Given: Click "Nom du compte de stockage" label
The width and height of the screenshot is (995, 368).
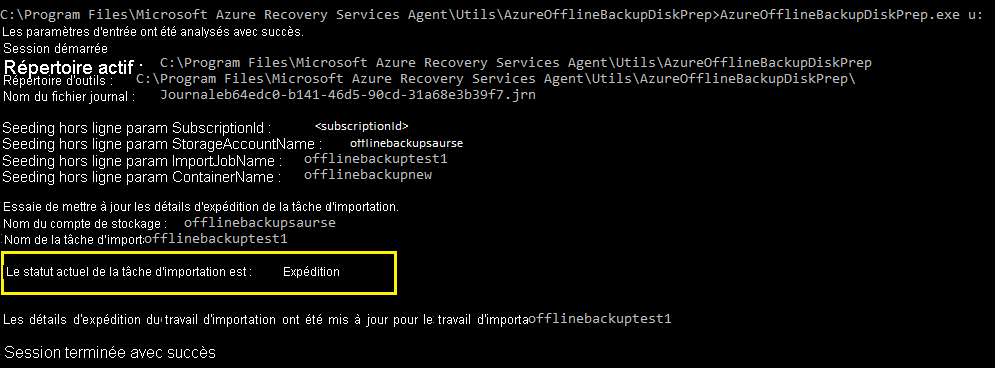Looking at the screenshot, I should [x=85, y=224].
